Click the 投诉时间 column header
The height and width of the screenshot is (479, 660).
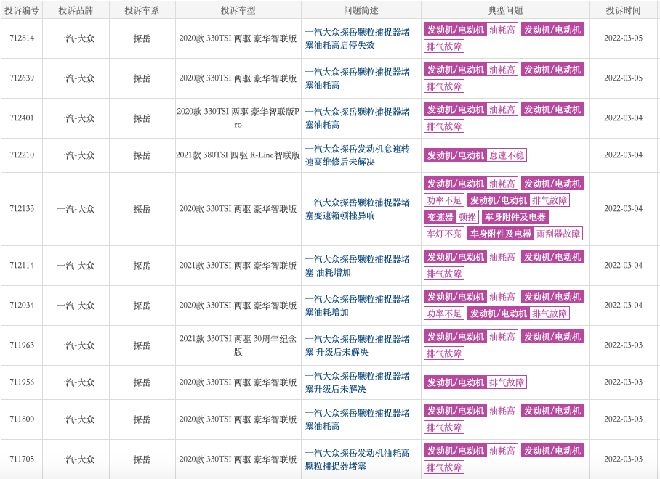coord(623,11)
